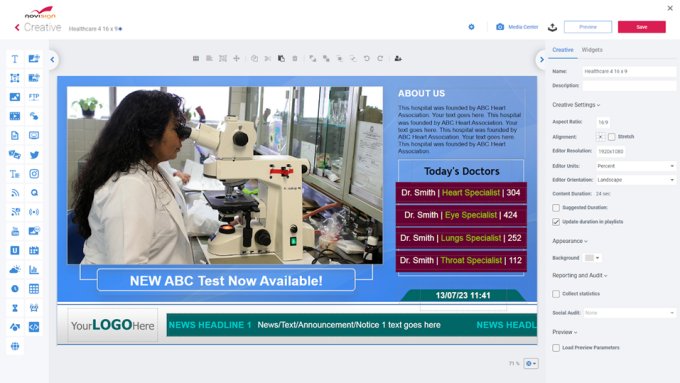Add an Instagram widget
Screen dimensions: 680x383
point(34,174)
